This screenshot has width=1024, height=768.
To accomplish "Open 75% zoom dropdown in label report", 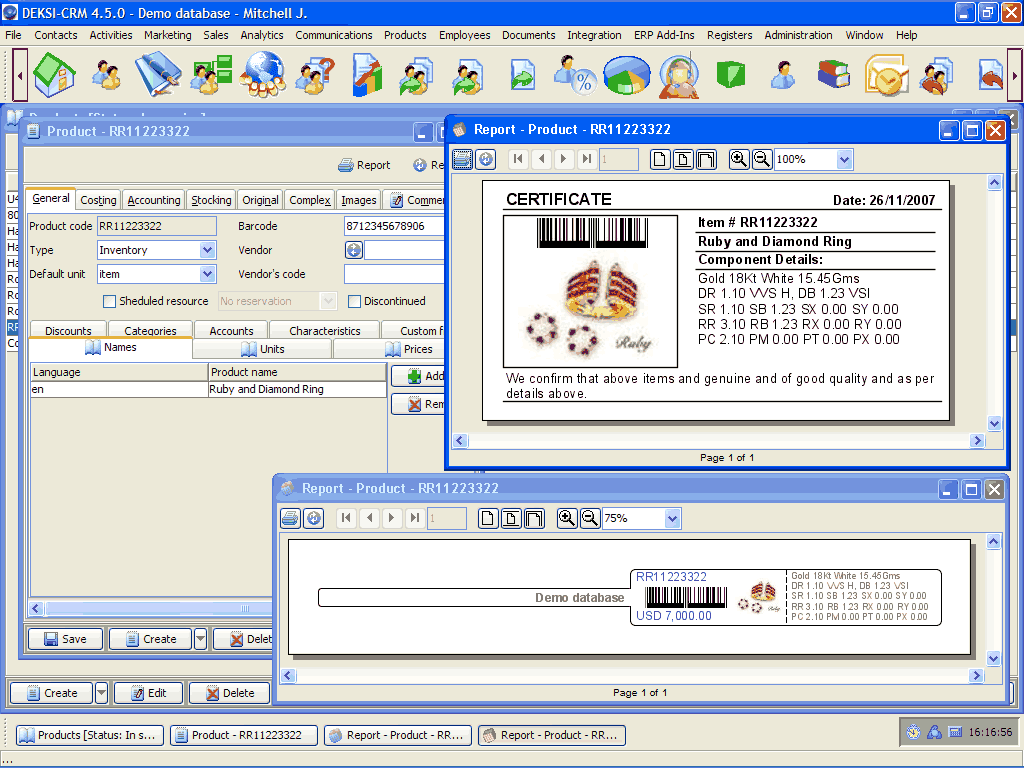I will [x=673, y=518].
